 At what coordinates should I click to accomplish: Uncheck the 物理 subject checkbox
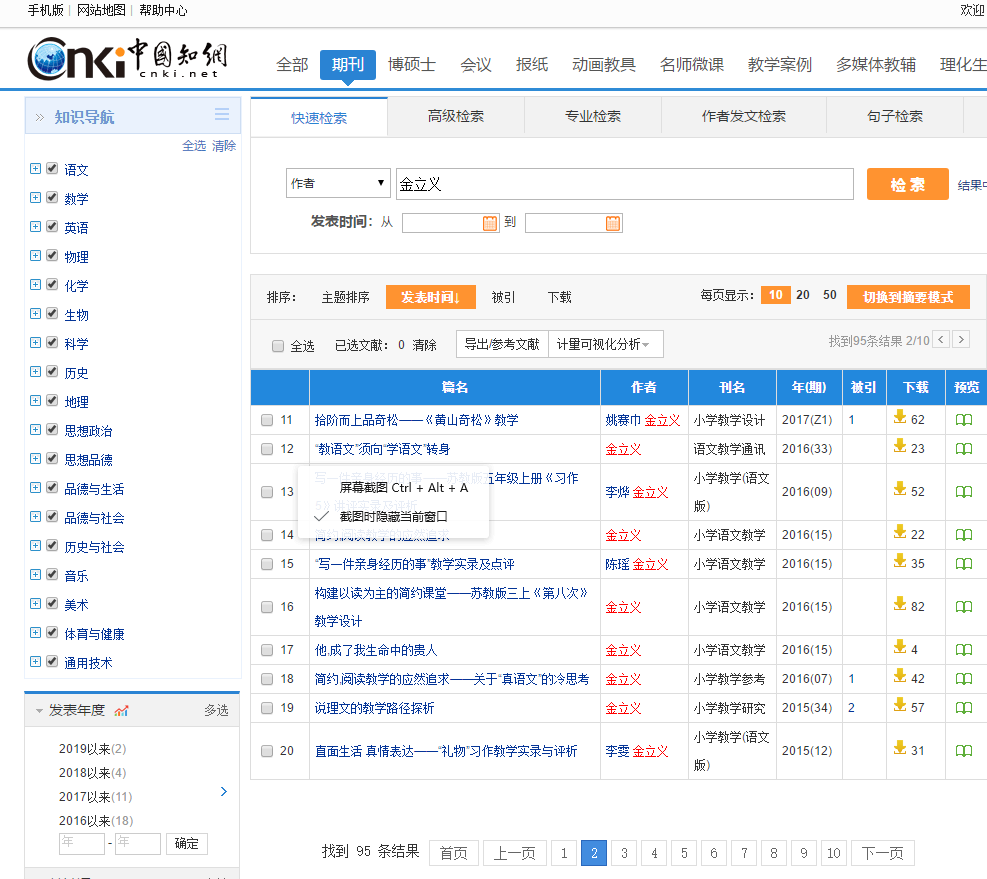52,256
